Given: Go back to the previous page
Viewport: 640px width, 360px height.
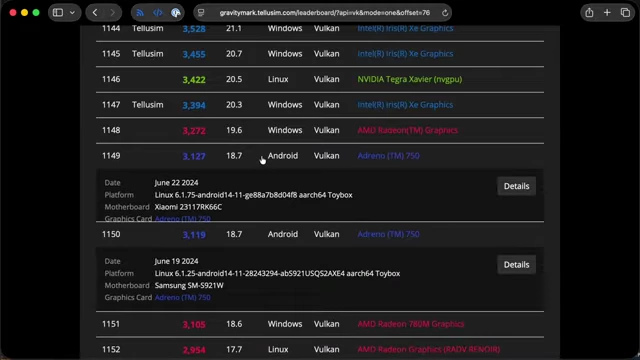Looking at the screenshot, I should click(x=95, y=13).
